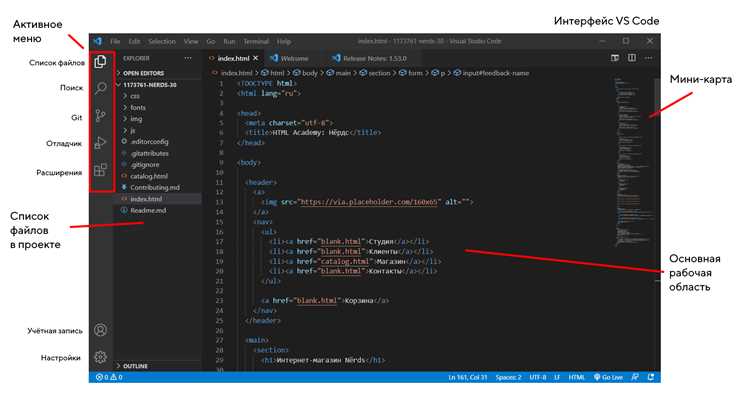Screen dimensions: 750x397
Task: Click the editor vertical scrollbar
Action: pyautogui.click(x=657, y=224)
